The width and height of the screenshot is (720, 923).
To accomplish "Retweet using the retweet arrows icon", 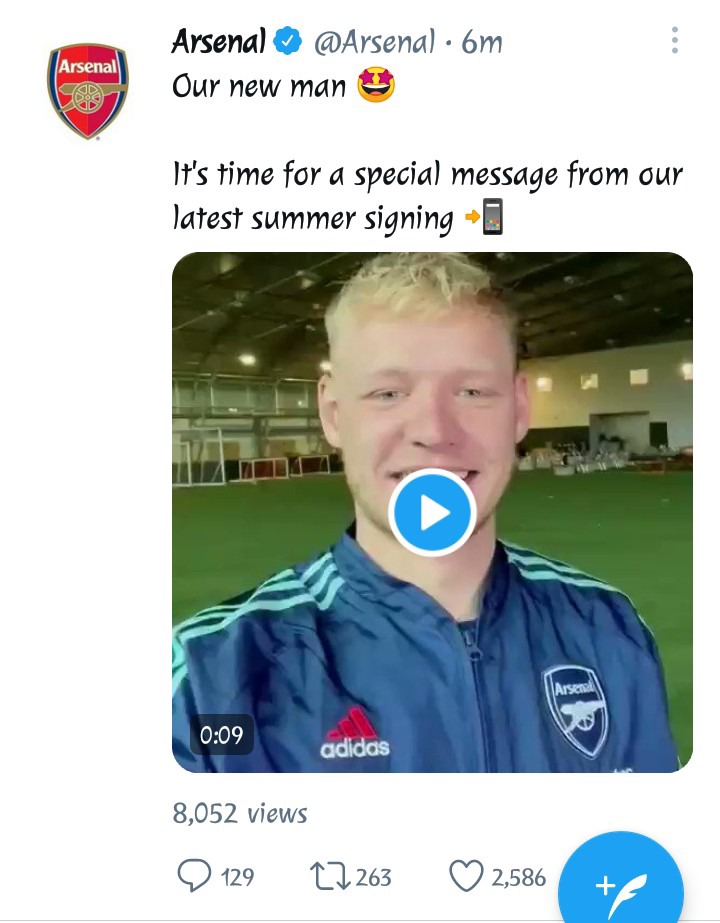I will click(x=330, y=876).
